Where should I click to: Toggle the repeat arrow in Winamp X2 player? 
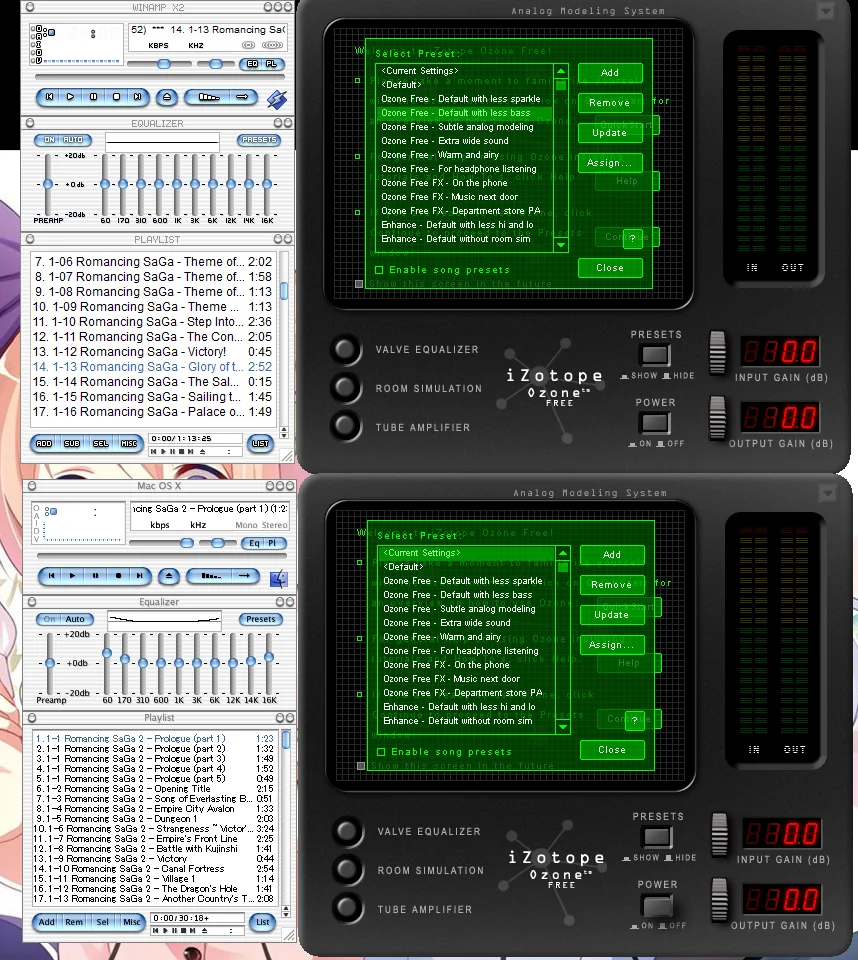click(x=241, y=97)
